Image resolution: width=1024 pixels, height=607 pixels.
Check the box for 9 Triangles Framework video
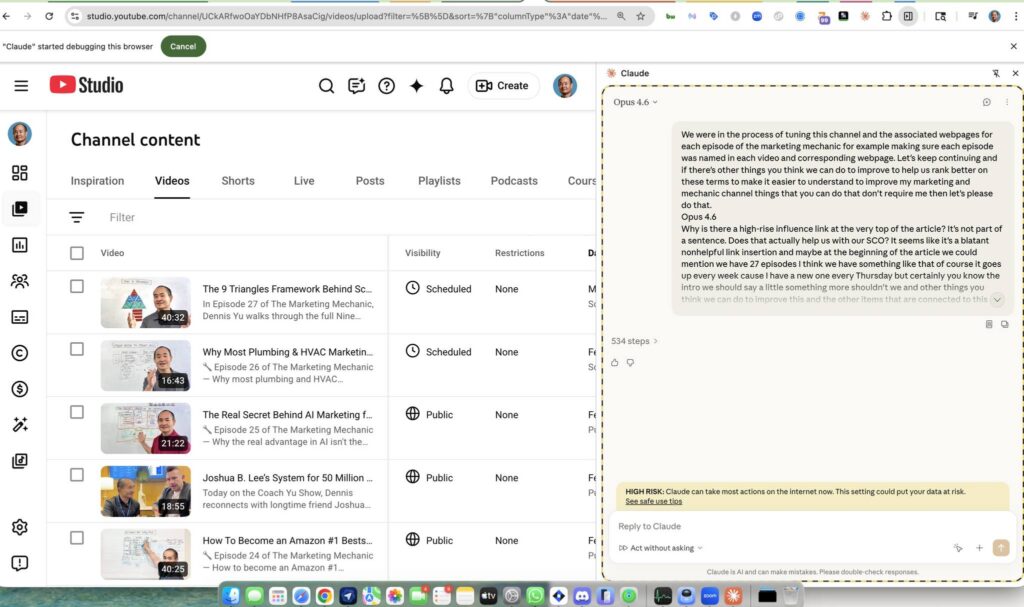77,287
